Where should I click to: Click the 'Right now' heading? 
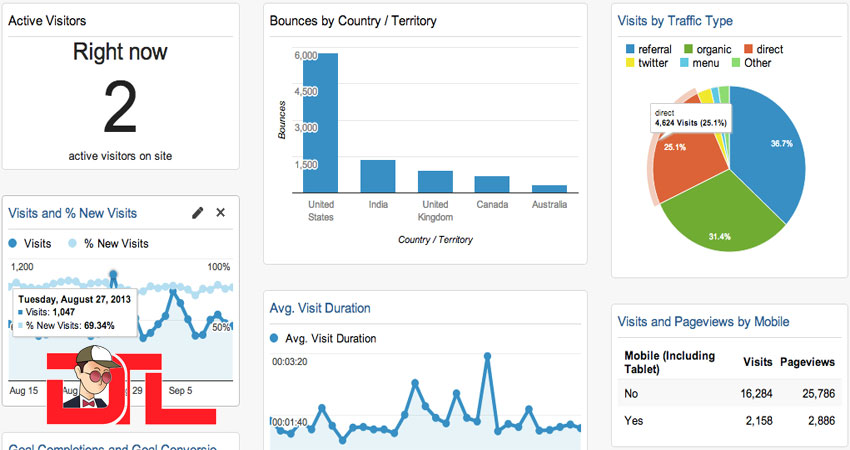(x=120, y=52)
